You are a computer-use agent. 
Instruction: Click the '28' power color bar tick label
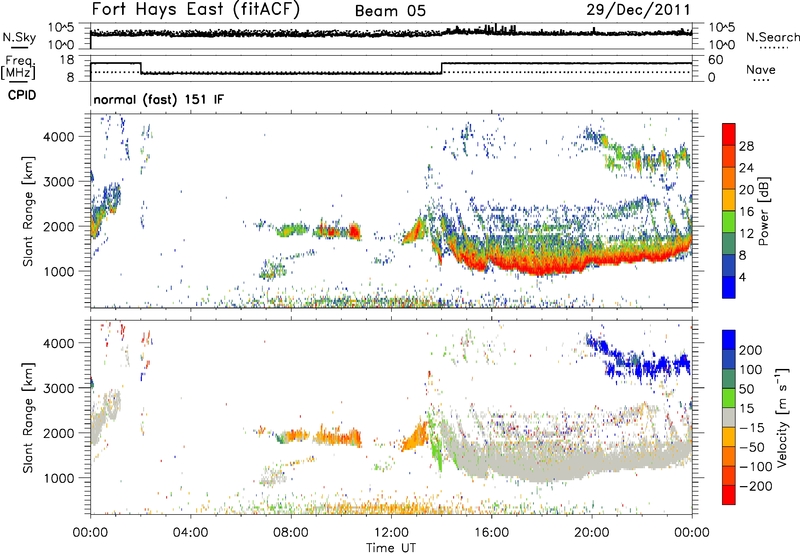(746, 146)
